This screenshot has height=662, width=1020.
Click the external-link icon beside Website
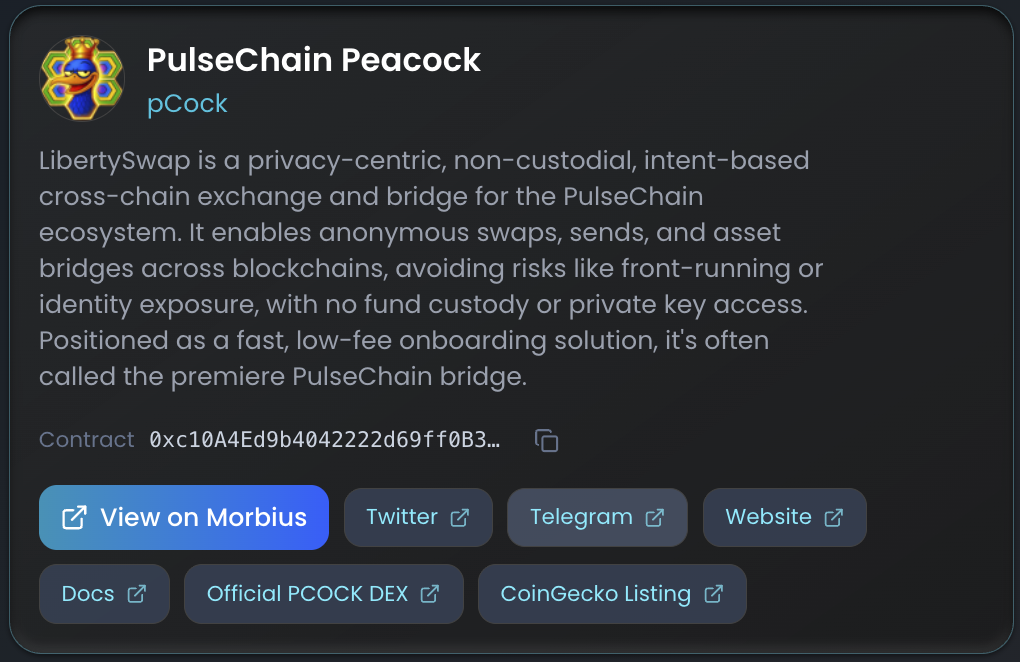tap(833, 517)
